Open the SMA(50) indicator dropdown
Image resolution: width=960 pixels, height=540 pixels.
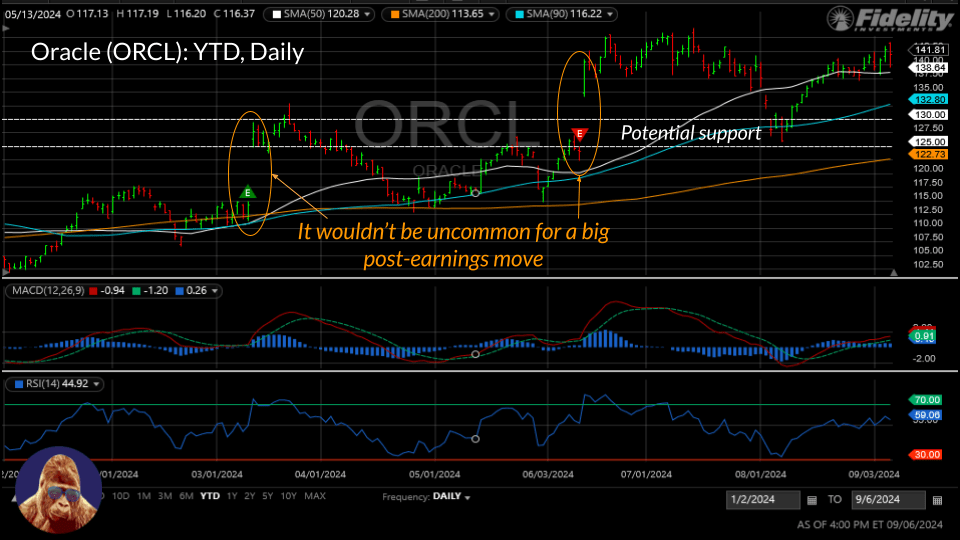[x=369, y=15]
